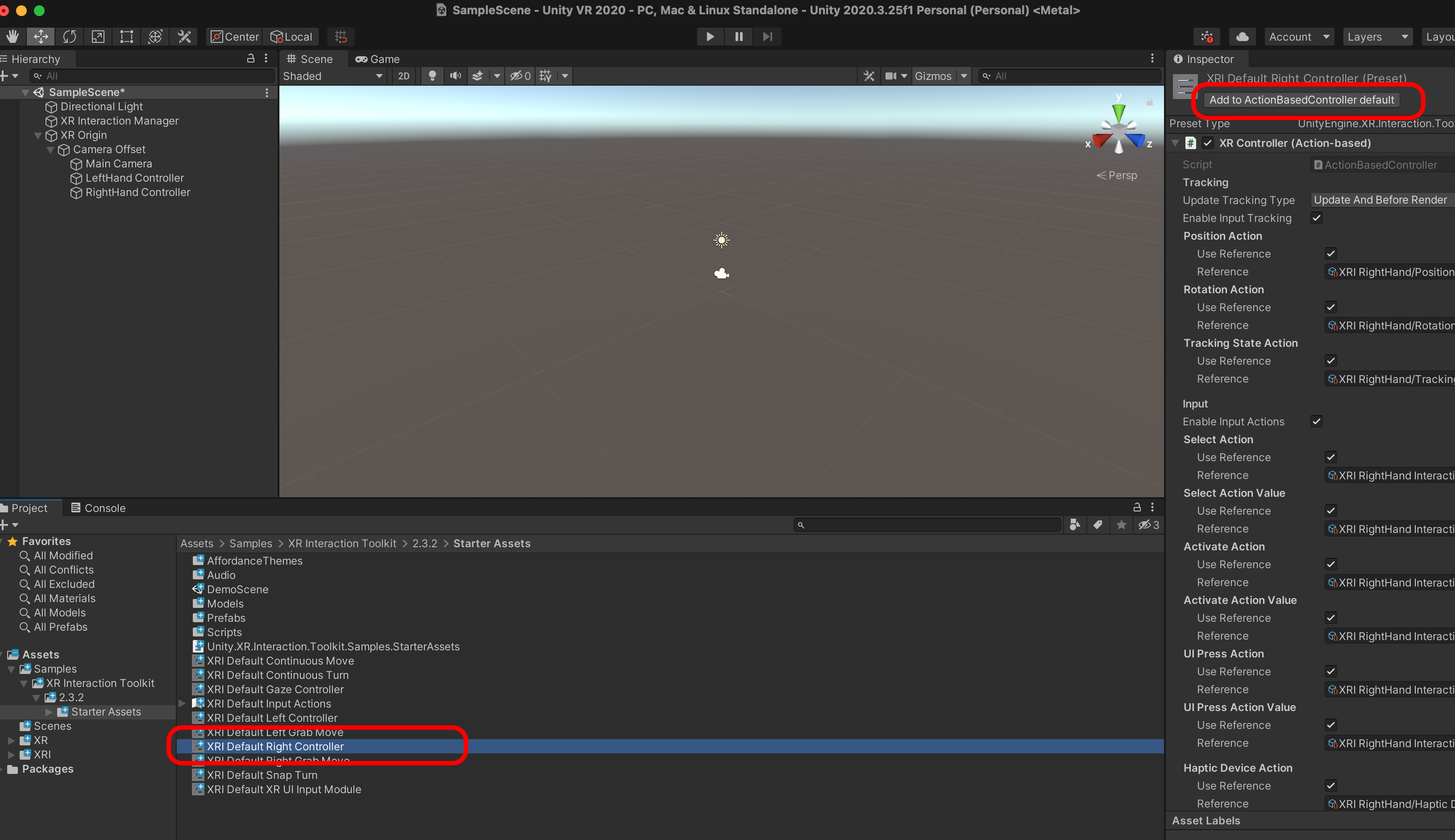Collapse the XR Origin hierarchy item
Screen dimensions: 1455x840
point(38,136)
